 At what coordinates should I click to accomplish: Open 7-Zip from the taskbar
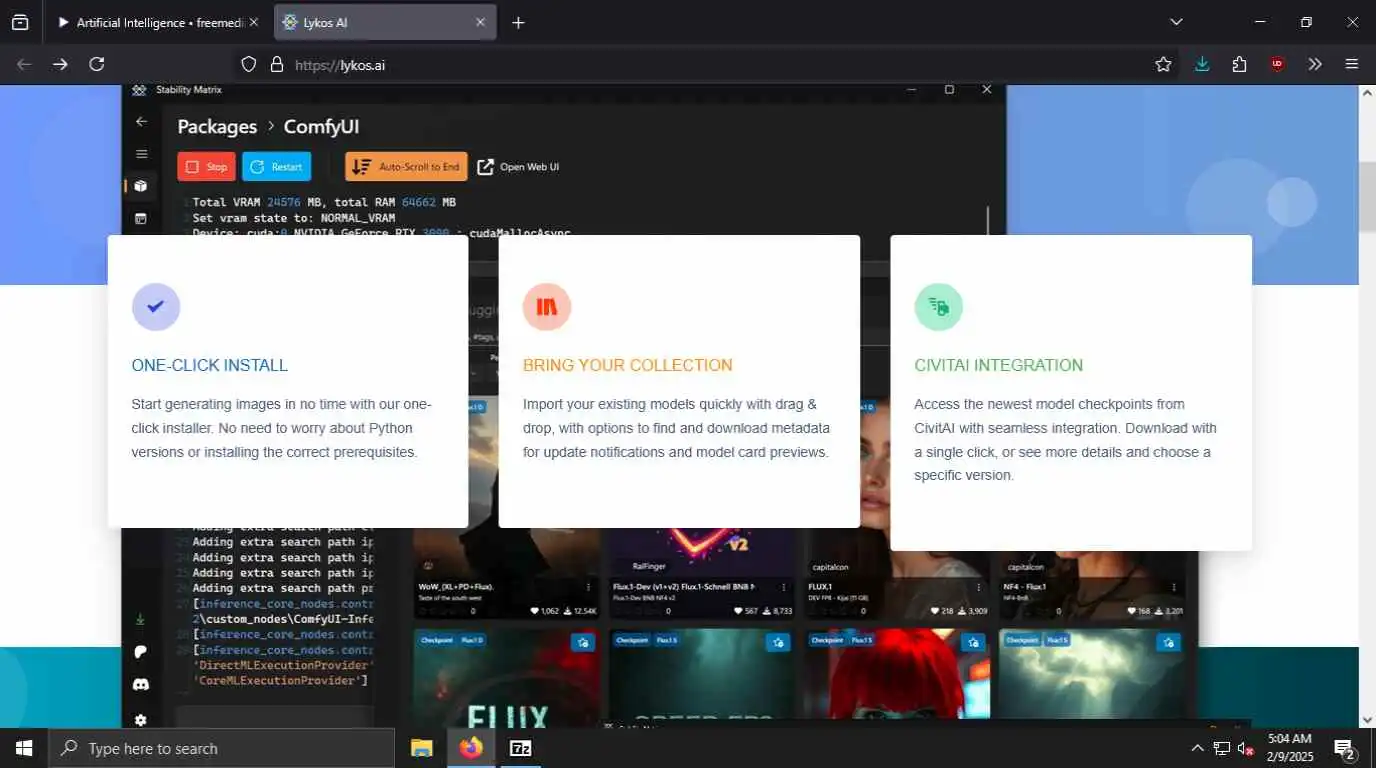point(520,748)
